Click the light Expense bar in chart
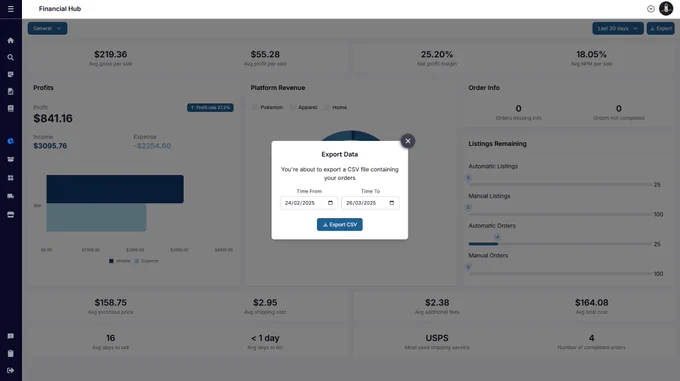Image resolution: width=680 pixels, height=381 pixels. click(96, 218)
